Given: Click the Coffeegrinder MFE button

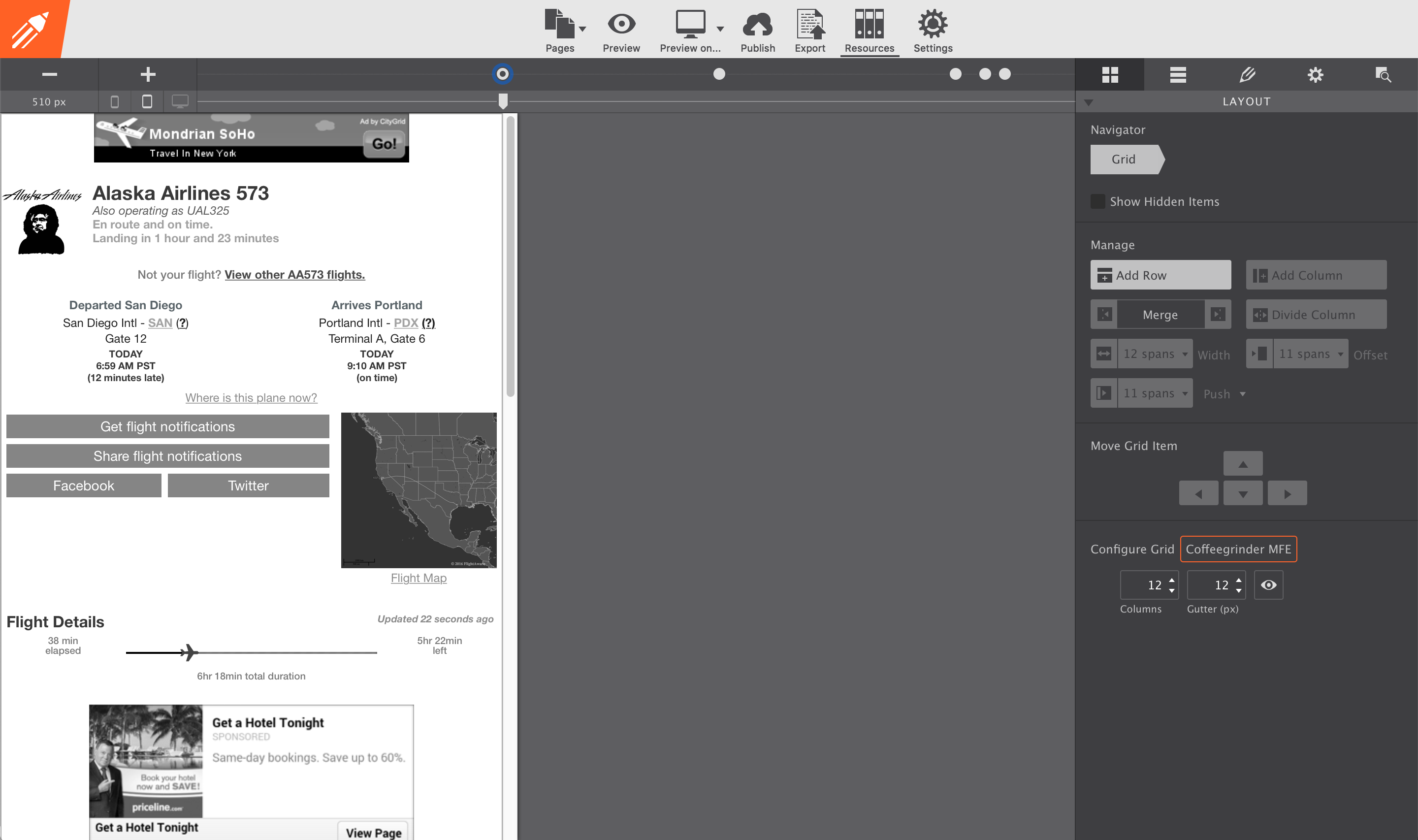Looking at the screenshot, I should pos(1238,549).
